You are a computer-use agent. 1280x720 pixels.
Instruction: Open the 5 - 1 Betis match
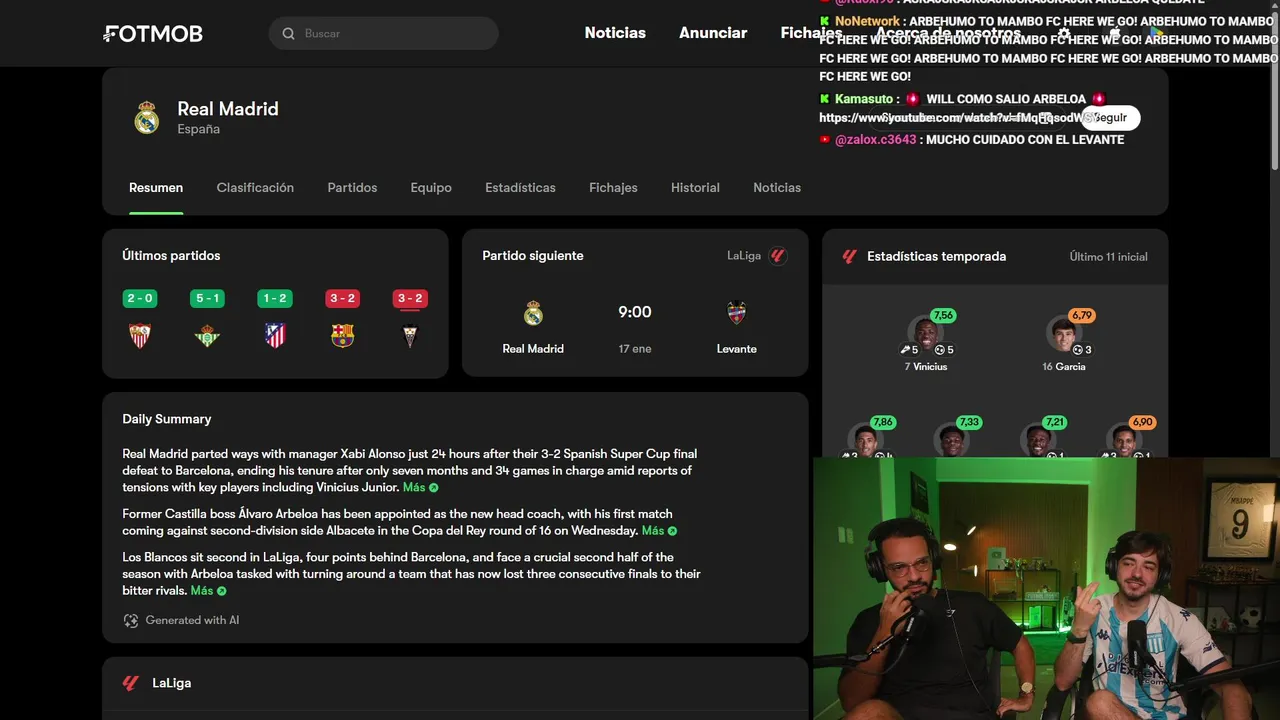(207, 319)
